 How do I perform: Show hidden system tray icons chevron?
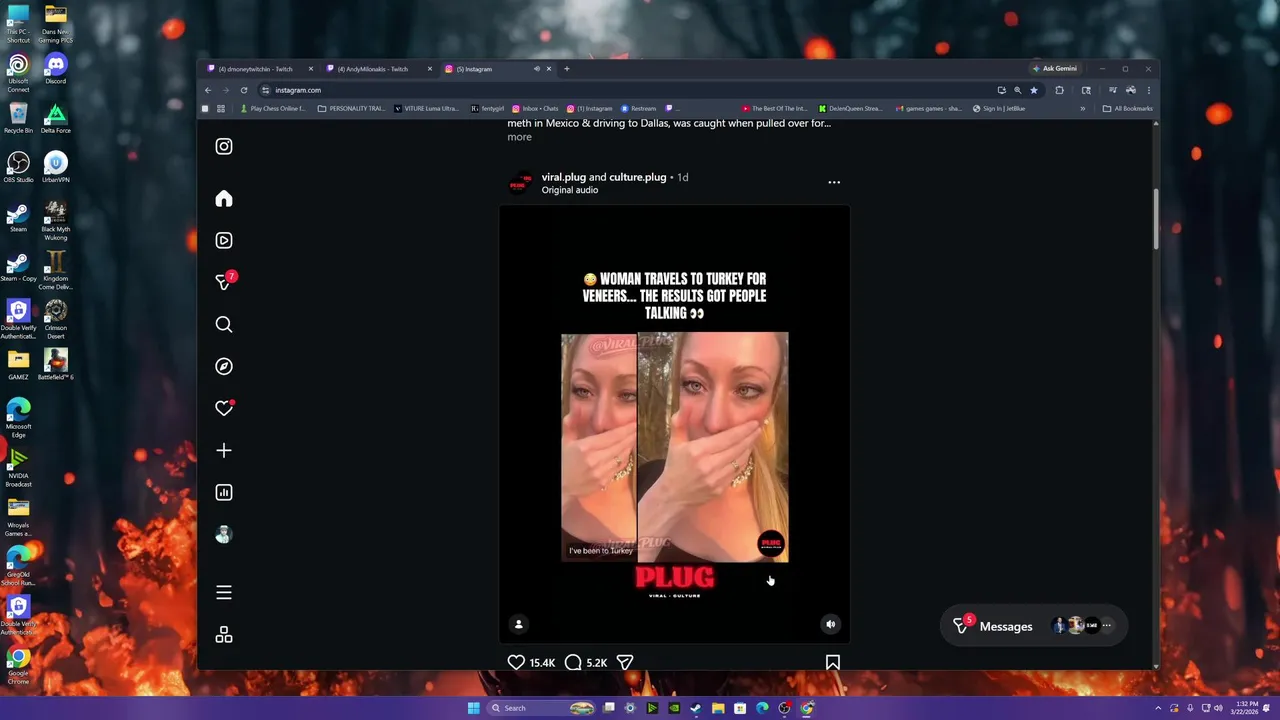coord(1159,708)
